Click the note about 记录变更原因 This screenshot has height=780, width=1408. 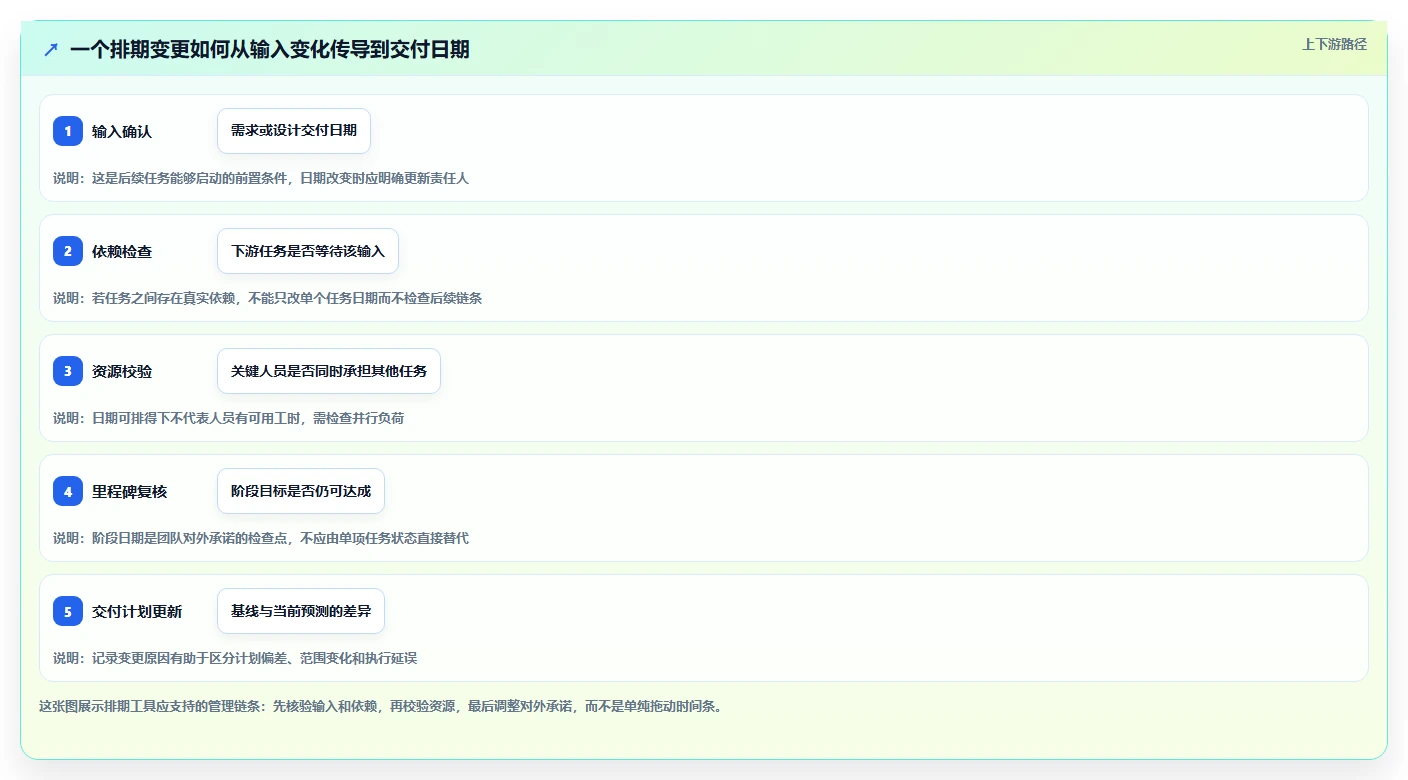(235, 658)
